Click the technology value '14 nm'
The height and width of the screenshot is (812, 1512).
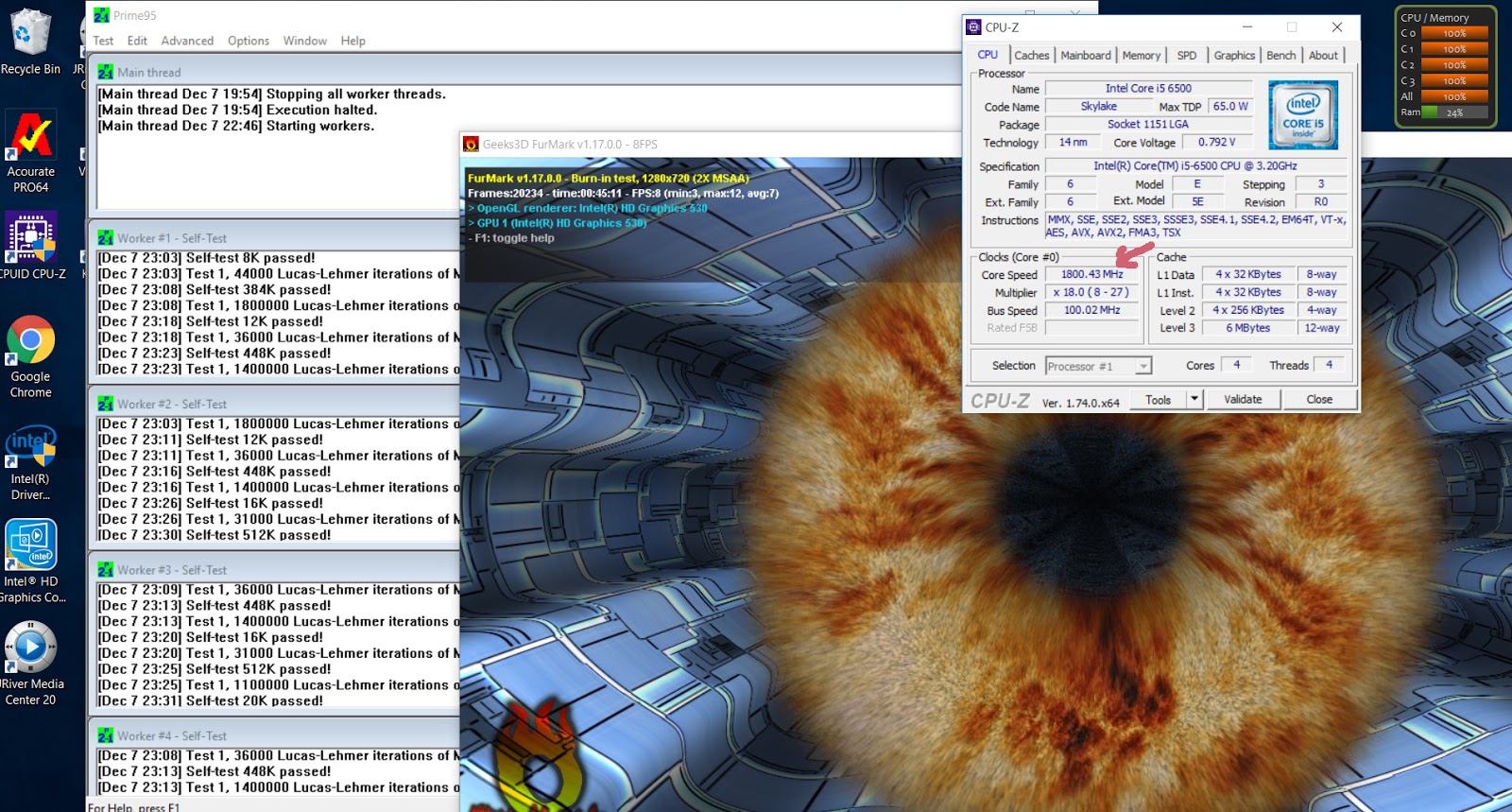click(1073, 143)
